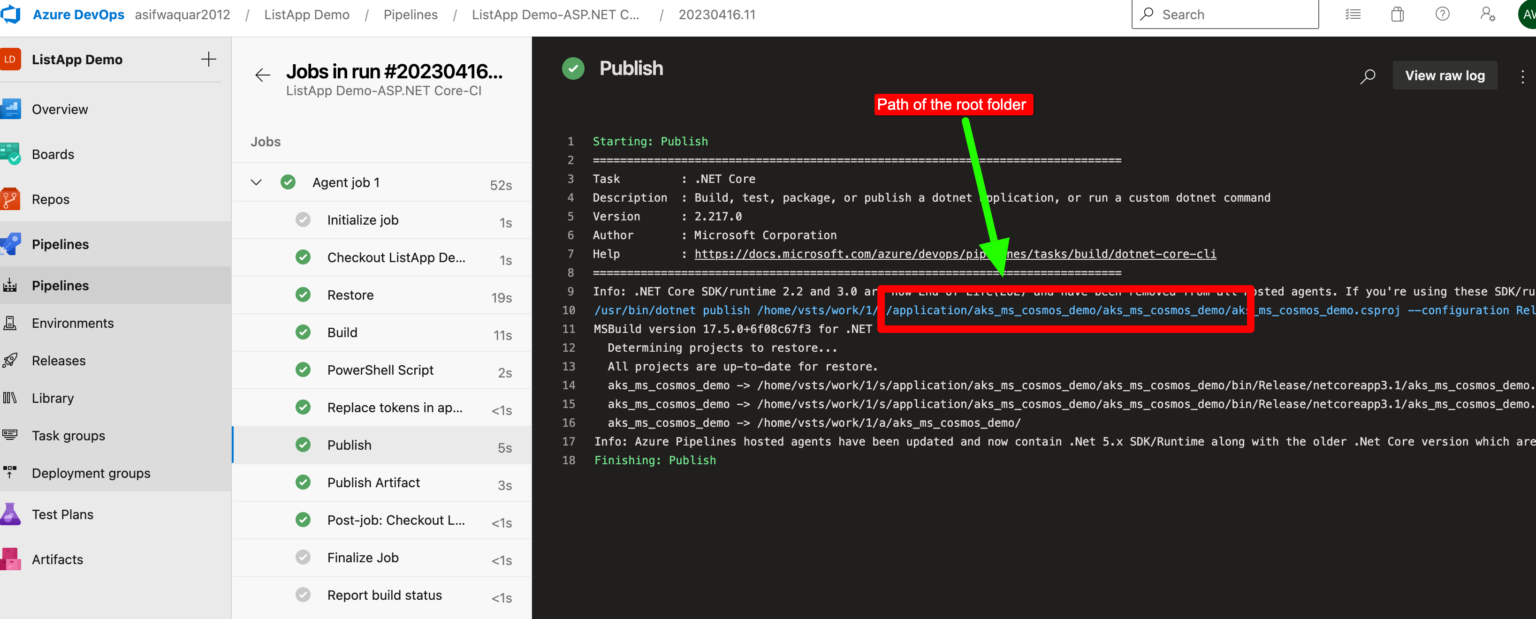
Task: Click the View raw log button
Action: click(x=1444, y=75)
